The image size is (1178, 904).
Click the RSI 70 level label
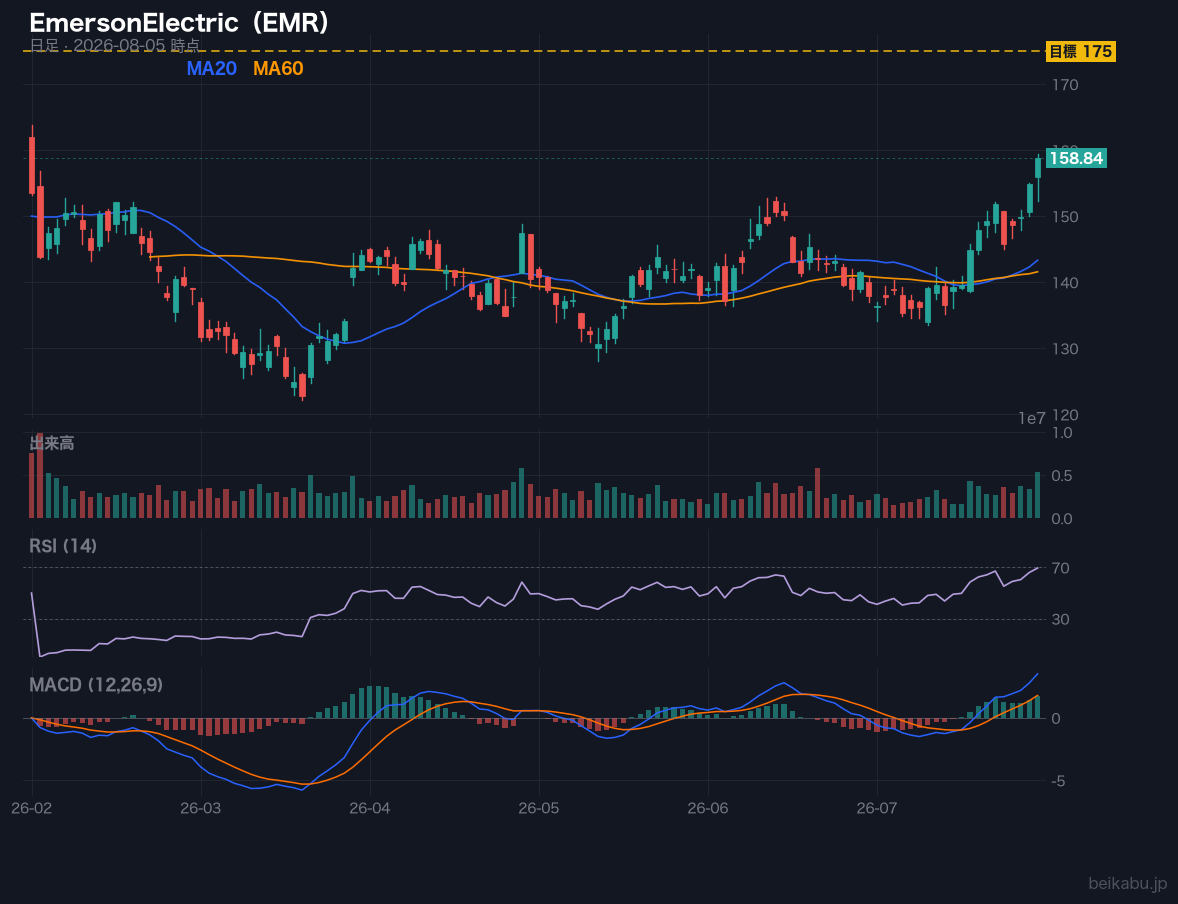pyautogui.click(x=1061, y=568)
